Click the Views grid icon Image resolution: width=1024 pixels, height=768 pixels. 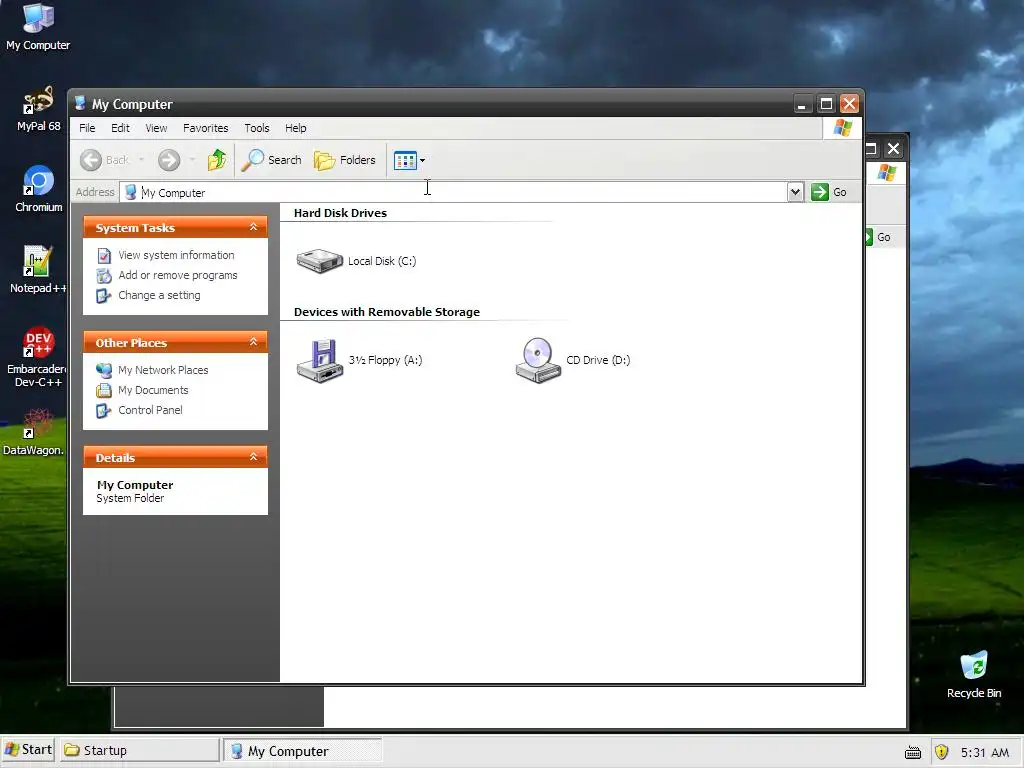pos(405,160)
